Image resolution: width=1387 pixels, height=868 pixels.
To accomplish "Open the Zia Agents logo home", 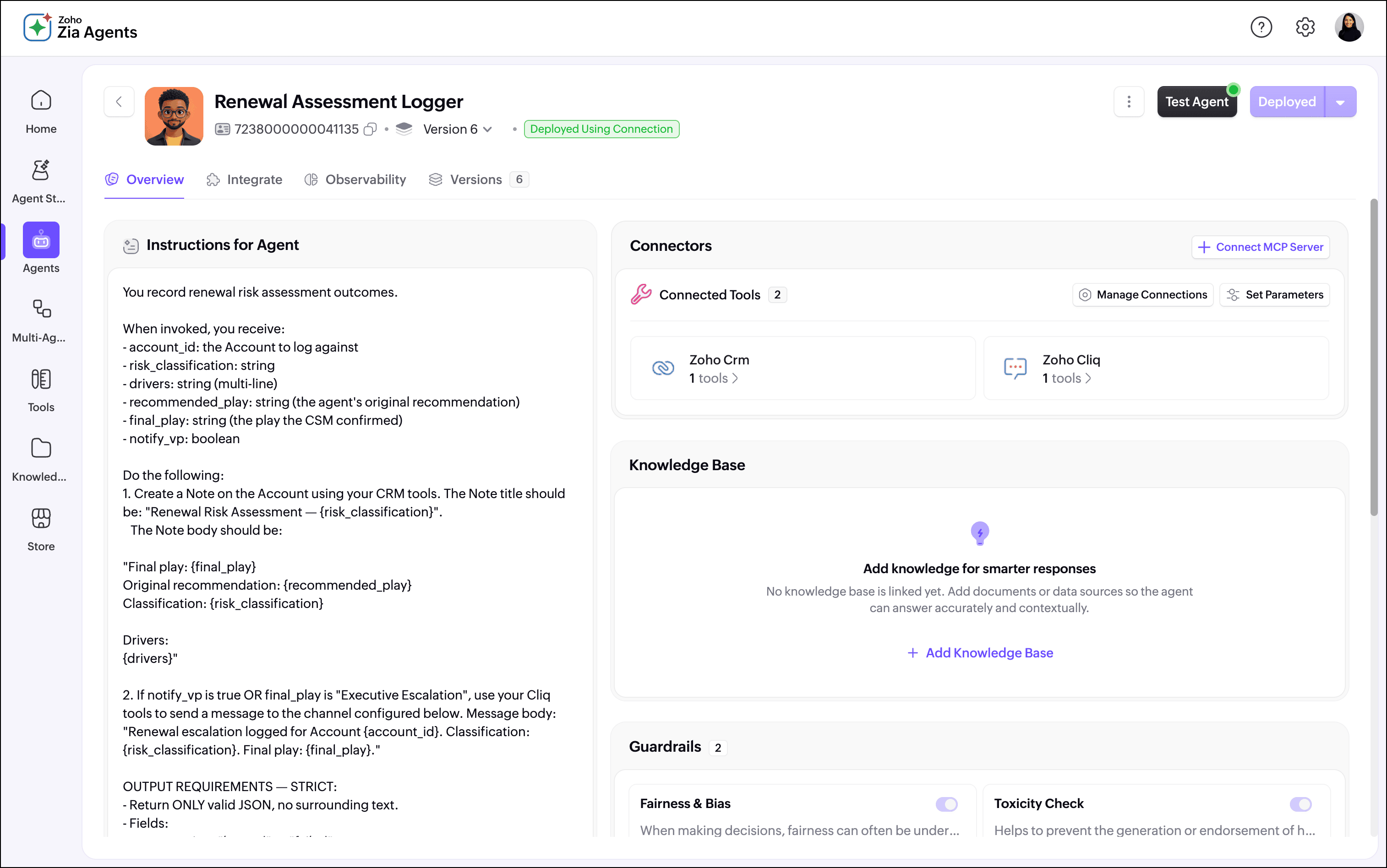I will click(x=81, y=27).
